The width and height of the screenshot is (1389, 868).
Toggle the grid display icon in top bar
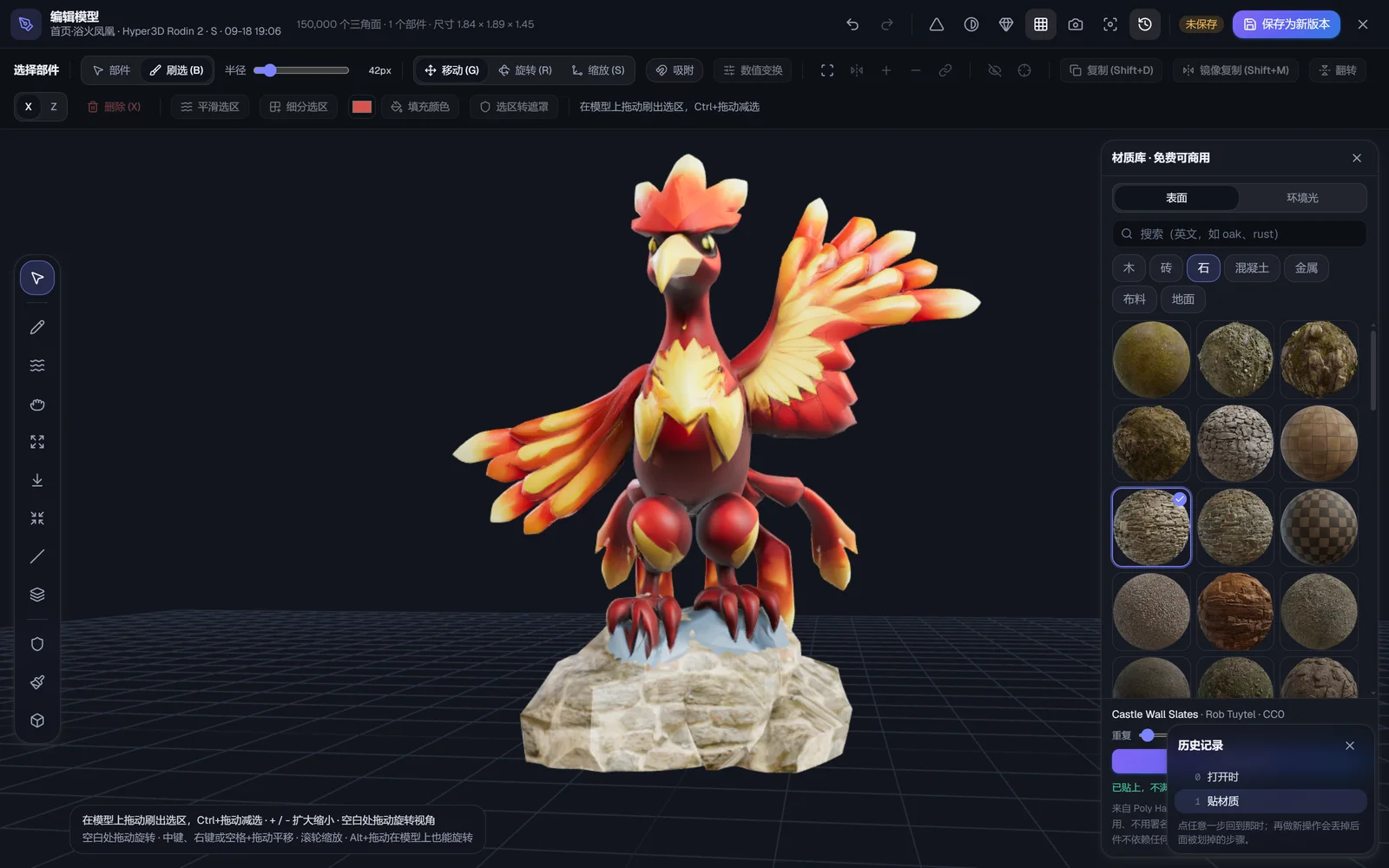click(x=1041, y=24)
